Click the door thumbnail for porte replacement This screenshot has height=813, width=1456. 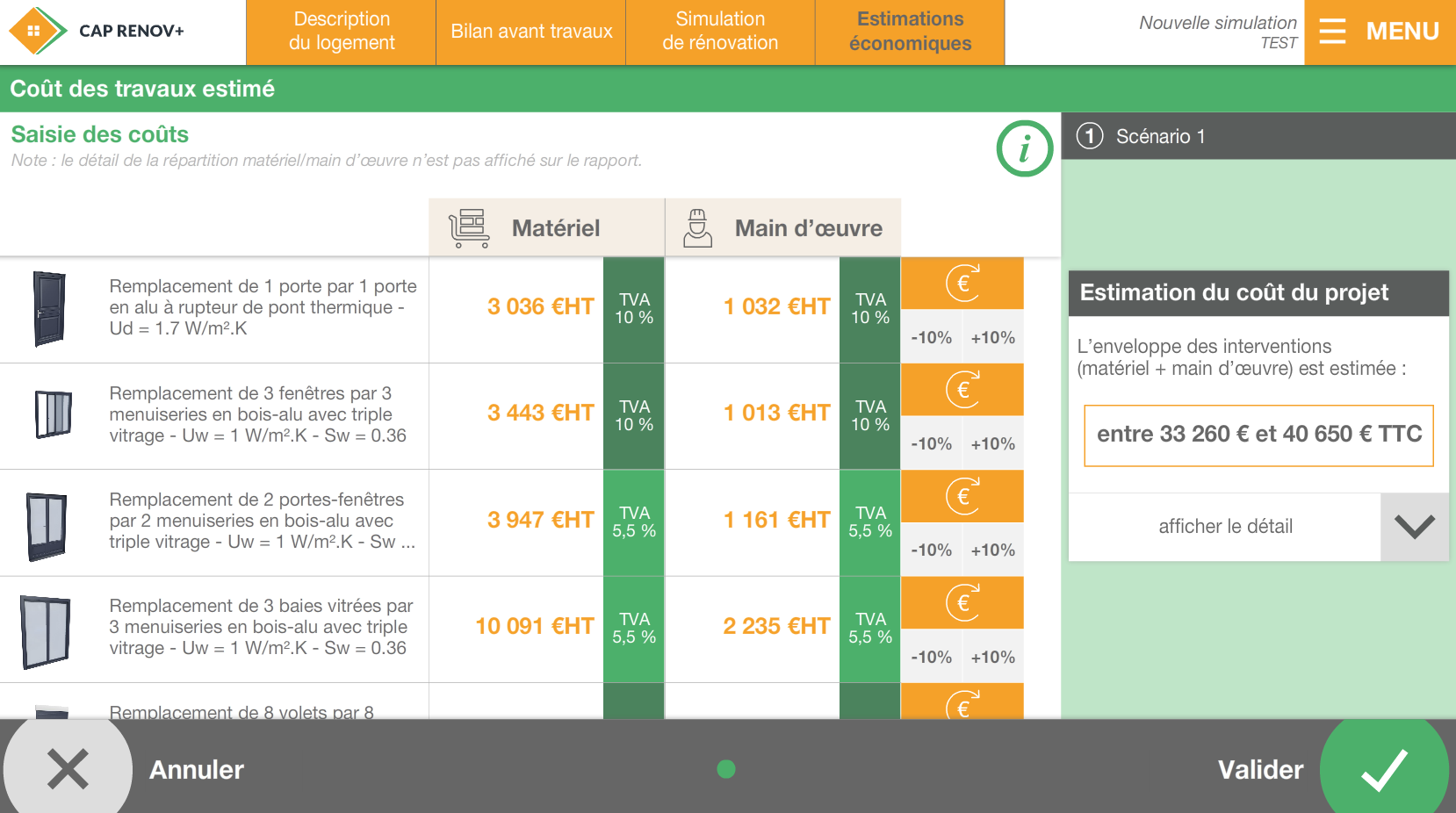[x=49, y=309]
